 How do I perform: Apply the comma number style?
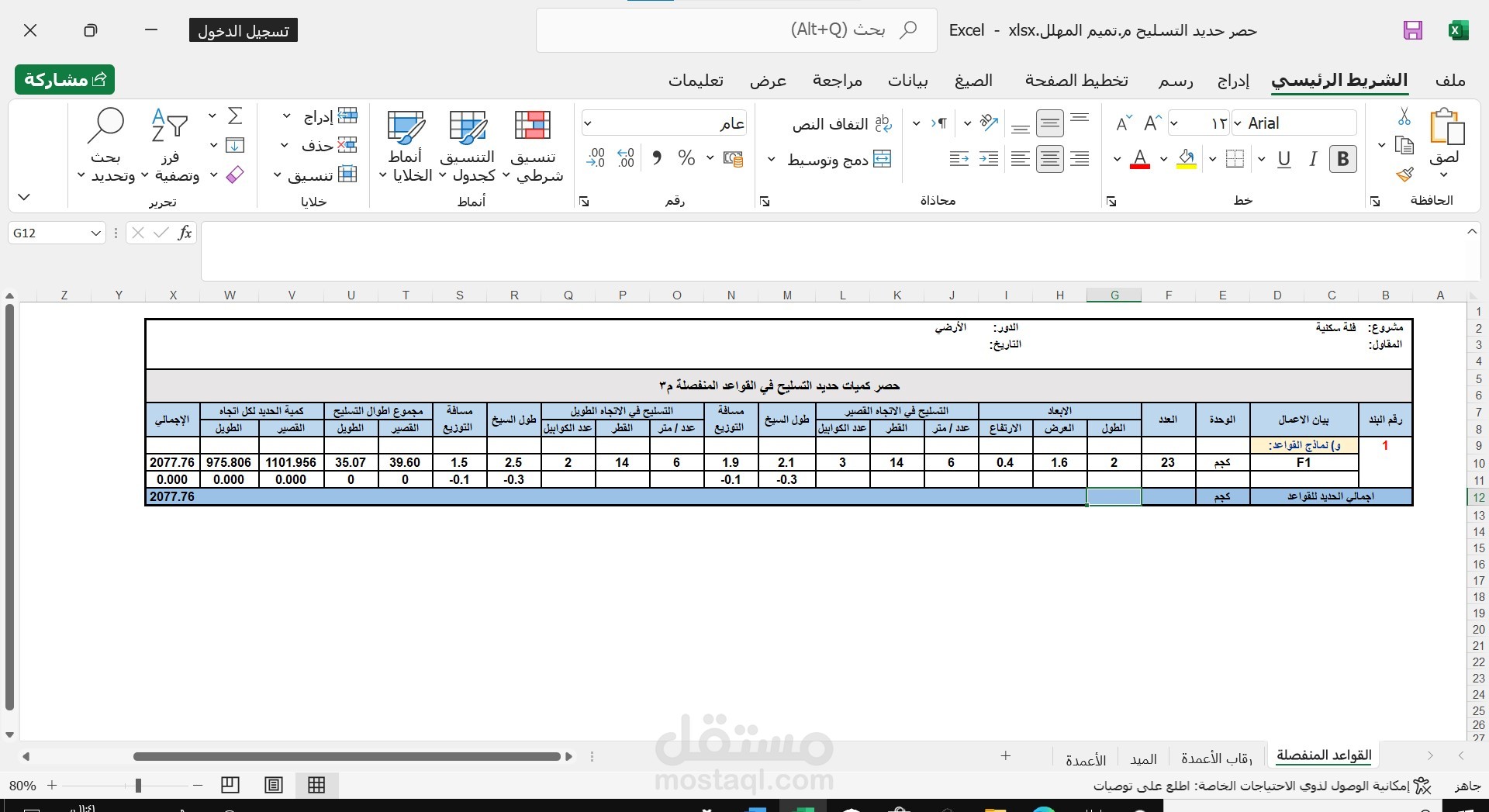[x=657, y=159]
